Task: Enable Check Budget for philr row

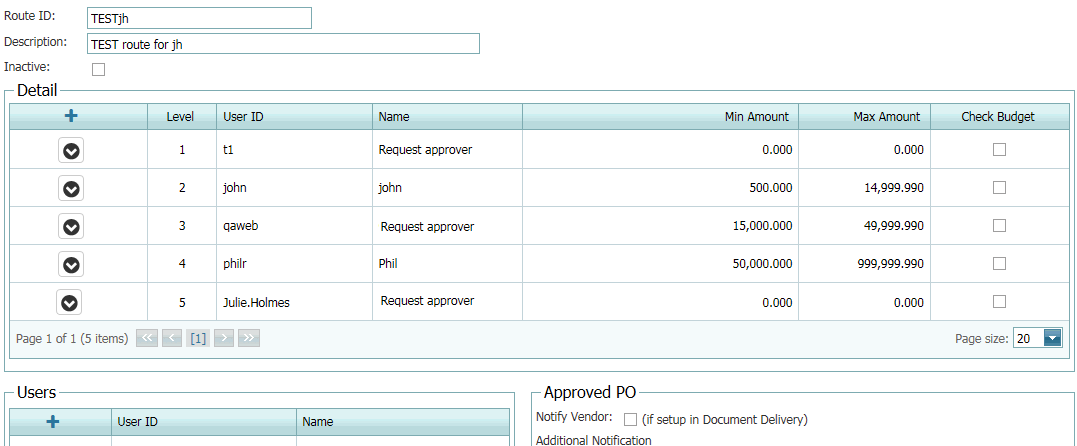Action: (x=998, y=264)
